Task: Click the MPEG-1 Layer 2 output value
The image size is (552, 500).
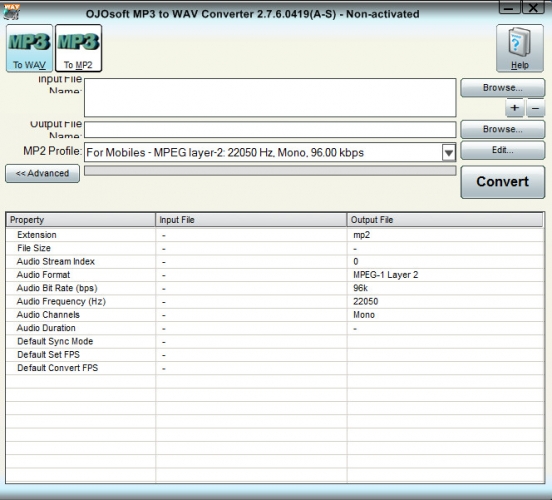Action: 385,275
